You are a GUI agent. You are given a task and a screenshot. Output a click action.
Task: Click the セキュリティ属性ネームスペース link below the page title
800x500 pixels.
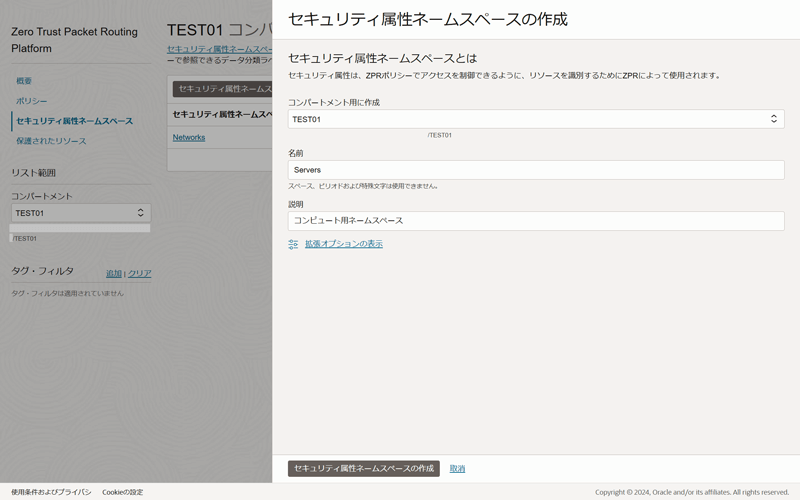point(219,49)
